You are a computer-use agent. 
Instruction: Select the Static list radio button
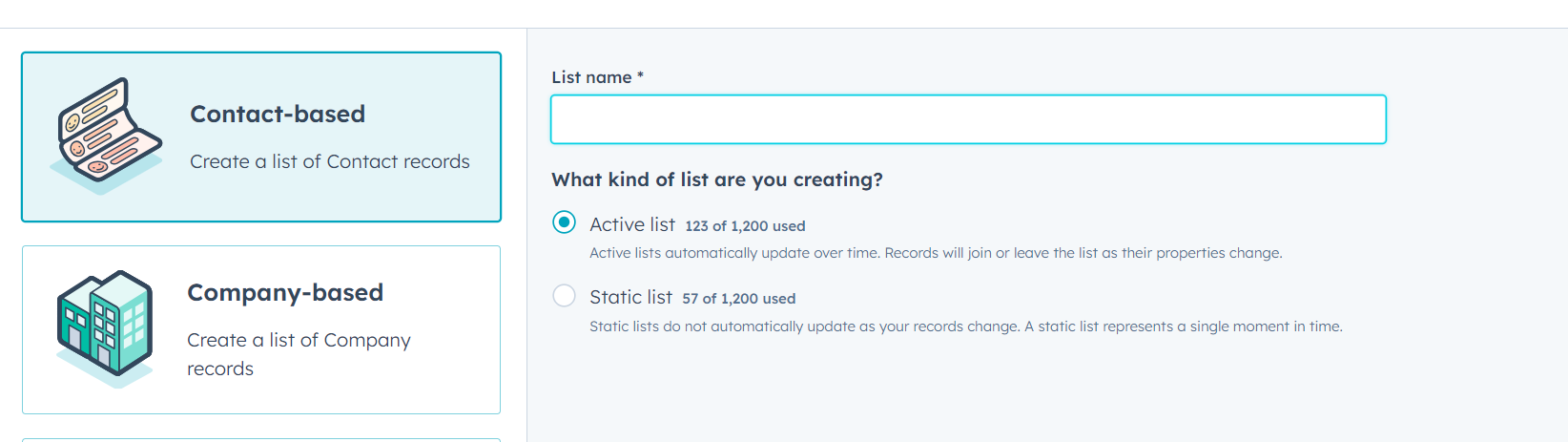[x=565, y=296]
